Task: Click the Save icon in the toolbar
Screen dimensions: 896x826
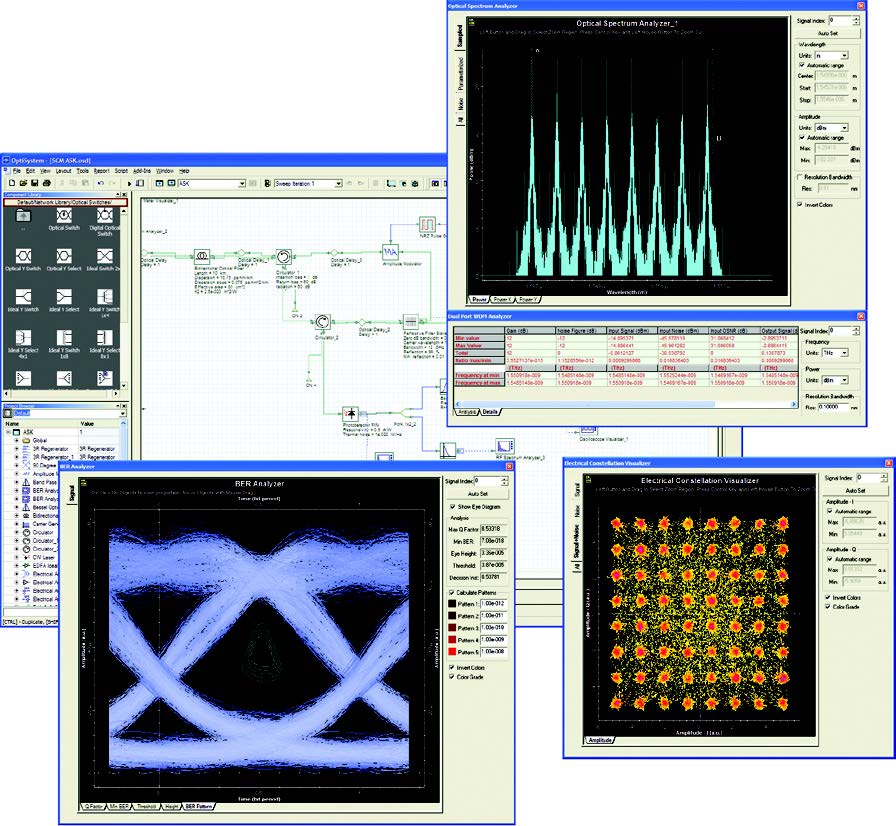Action: [34, 183]
